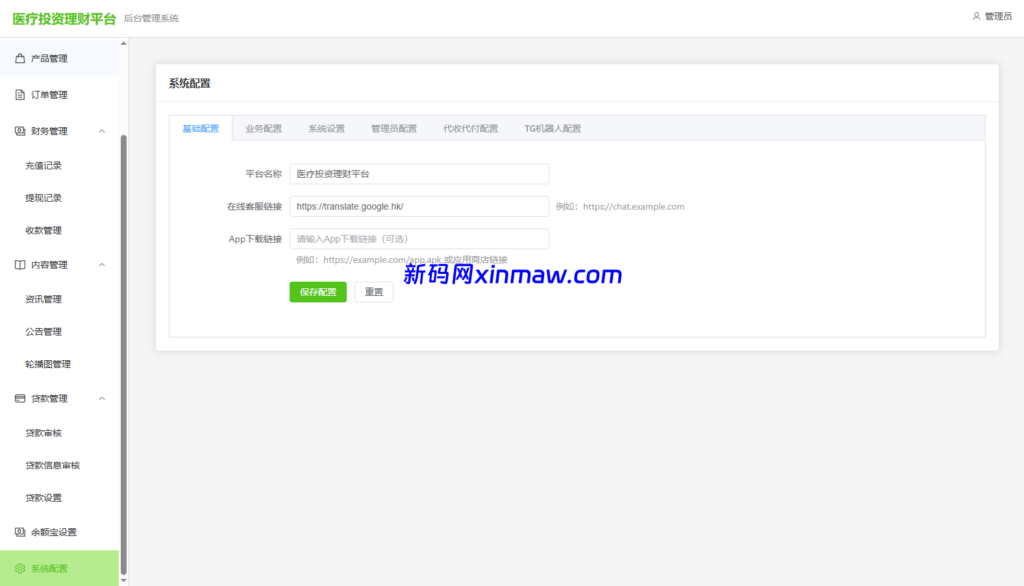This screenshot has height=586, width=1024.
Task: Switch to the 系统设置 tab
Action: pos(327,129)
